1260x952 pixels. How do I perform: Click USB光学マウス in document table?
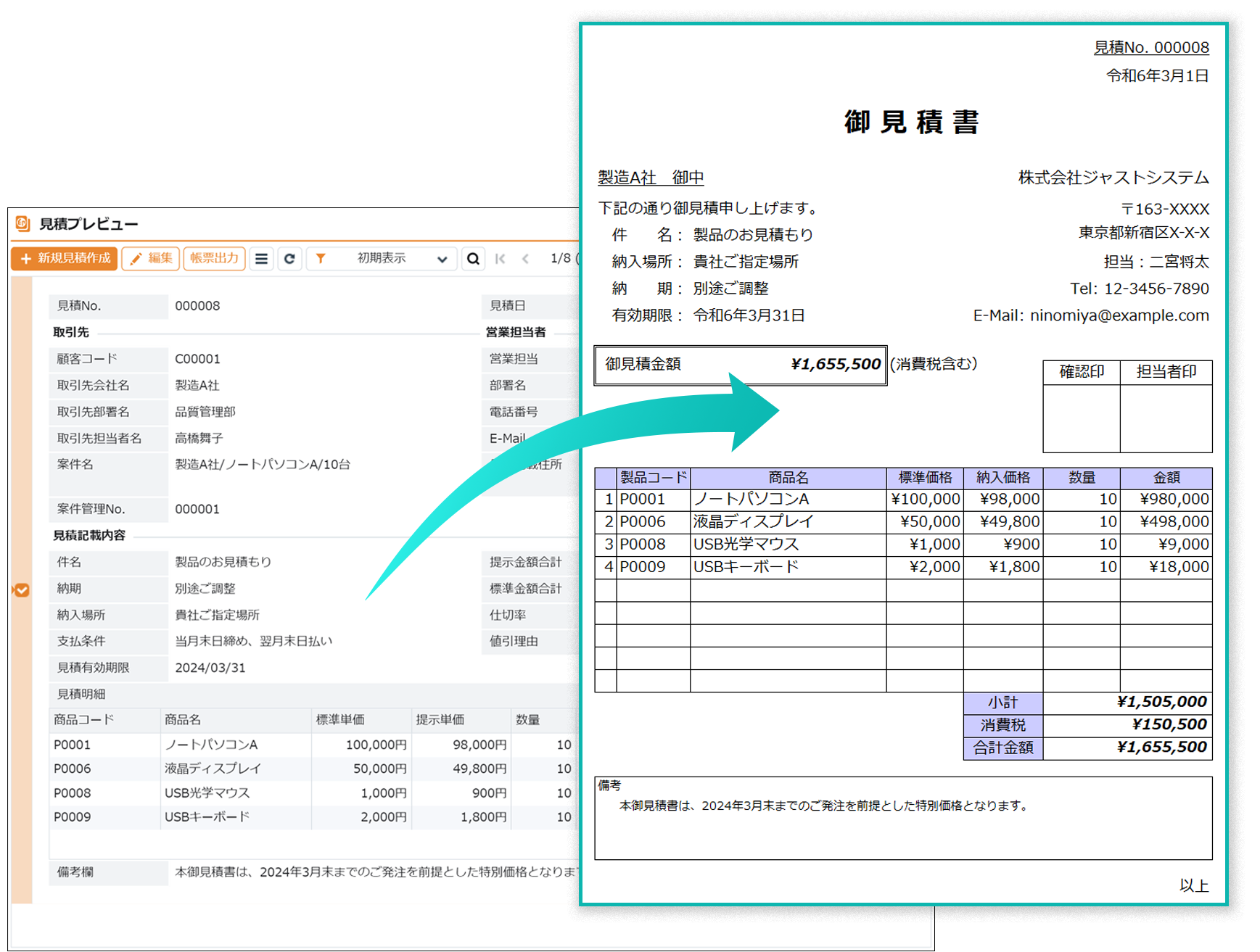(x=746, y=545)
